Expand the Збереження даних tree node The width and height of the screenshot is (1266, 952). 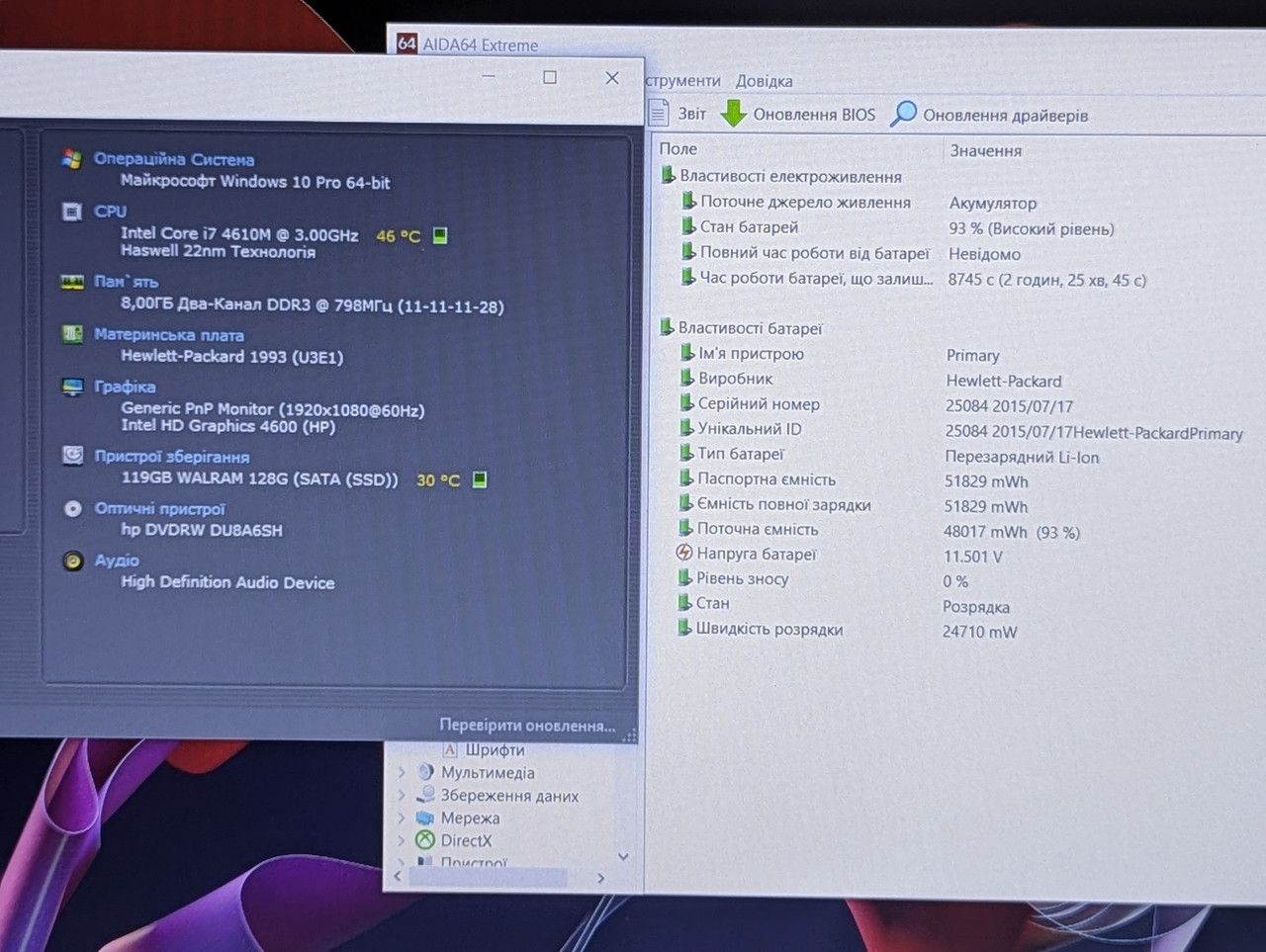402,795
